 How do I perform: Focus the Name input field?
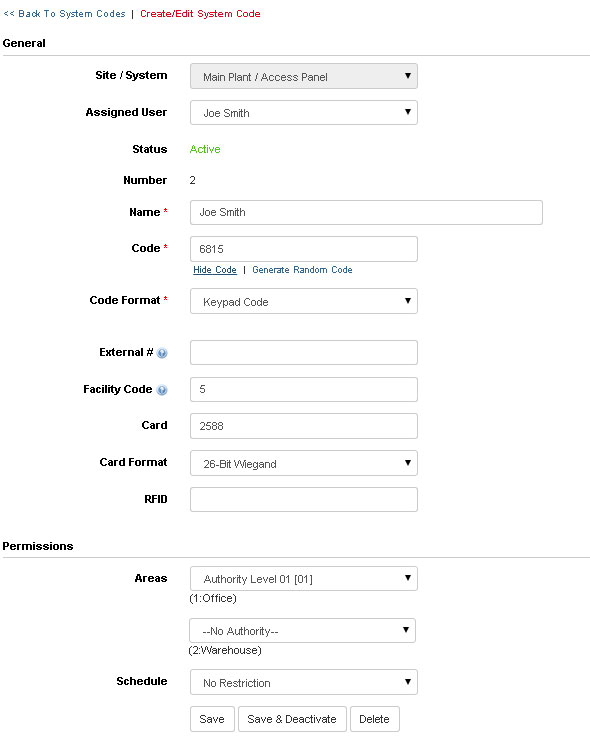366,212
